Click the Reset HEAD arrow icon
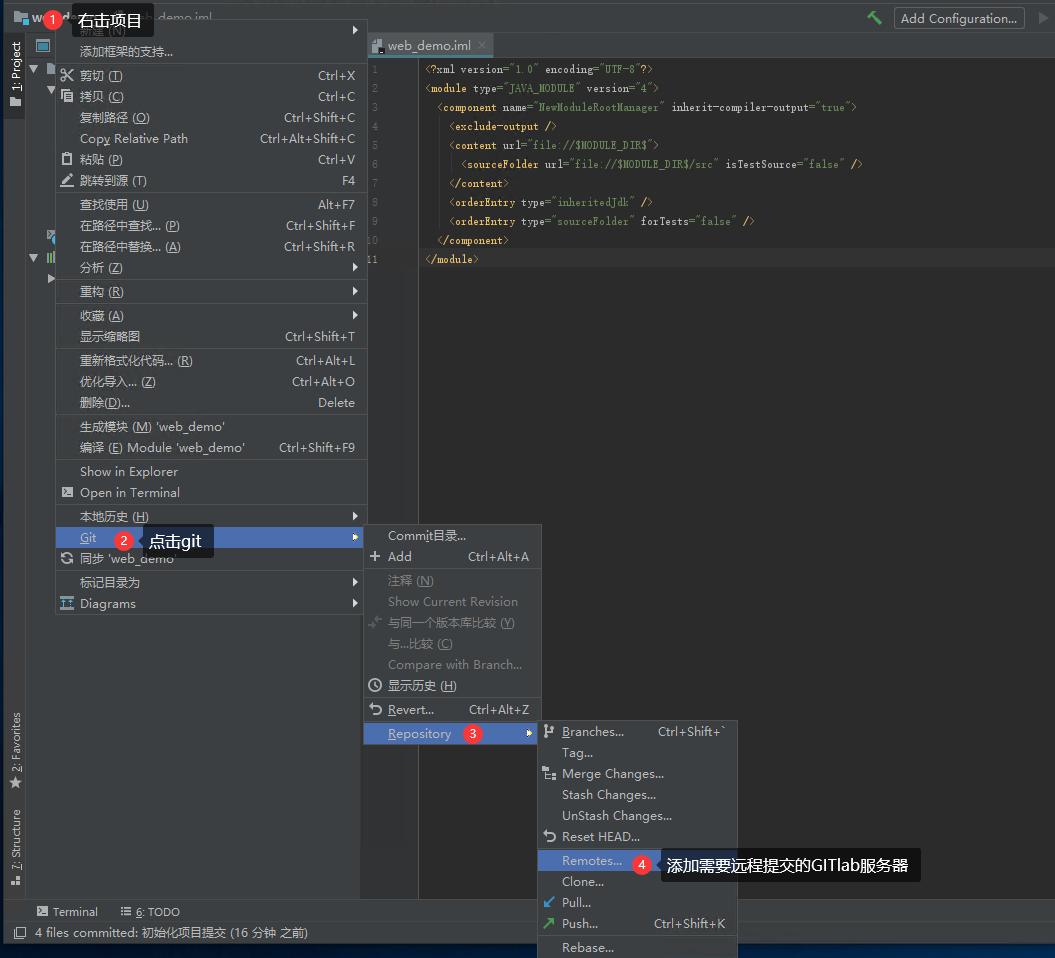1055x958 pixels. pos(550,836)
